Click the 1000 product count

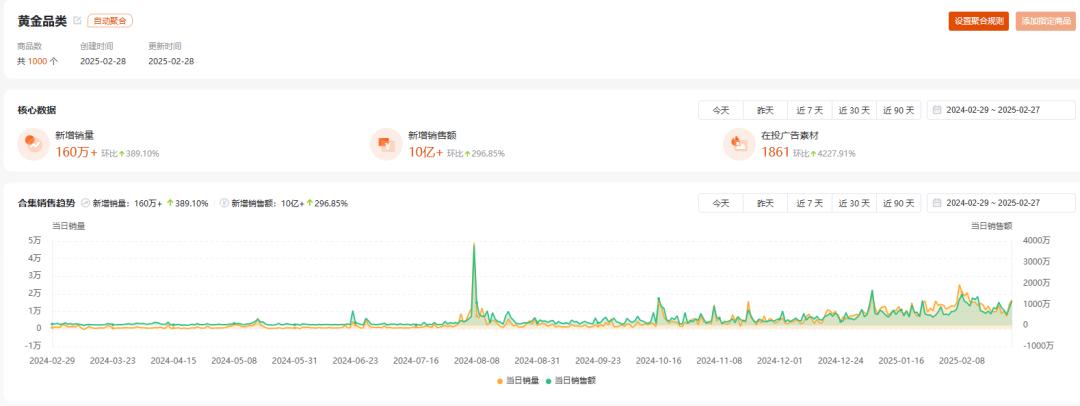(x=37, y=61)
